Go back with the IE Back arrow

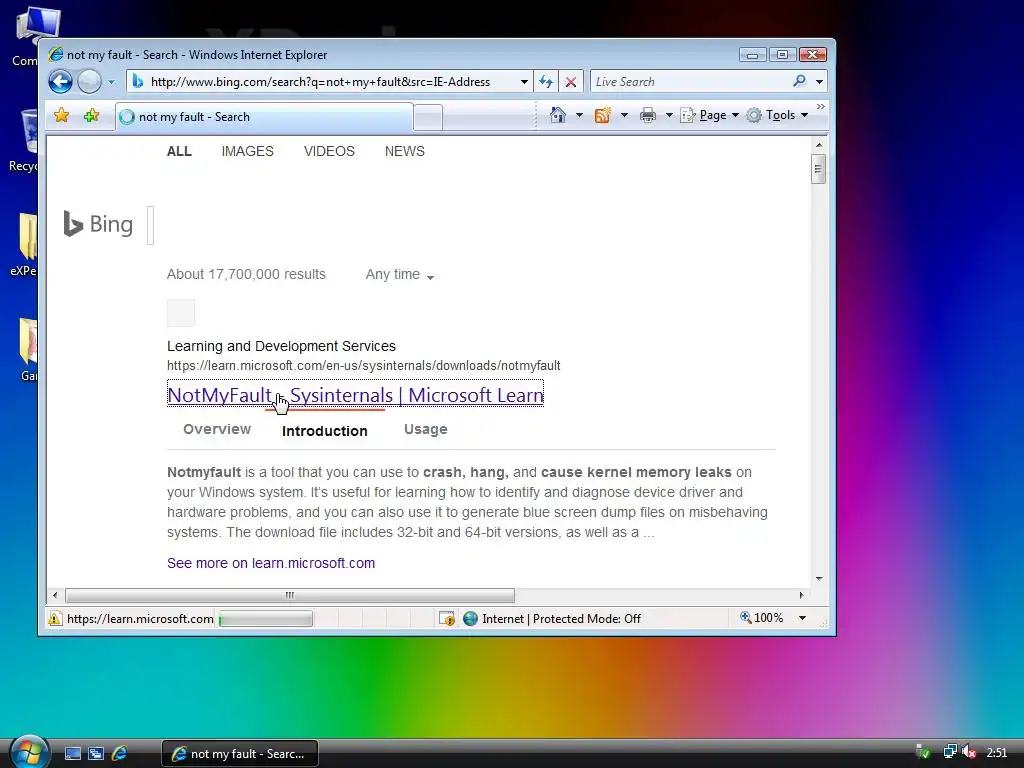click(x=61, y=82)
